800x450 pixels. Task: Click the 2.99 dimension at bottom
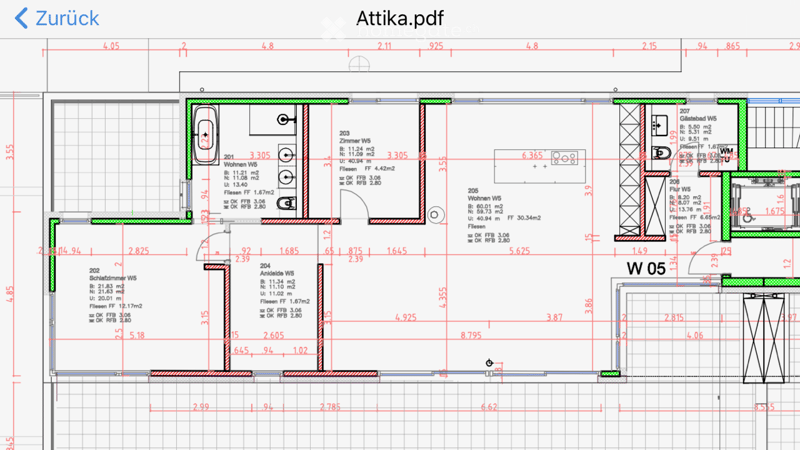pyautogui.click(x=201, y=407)
